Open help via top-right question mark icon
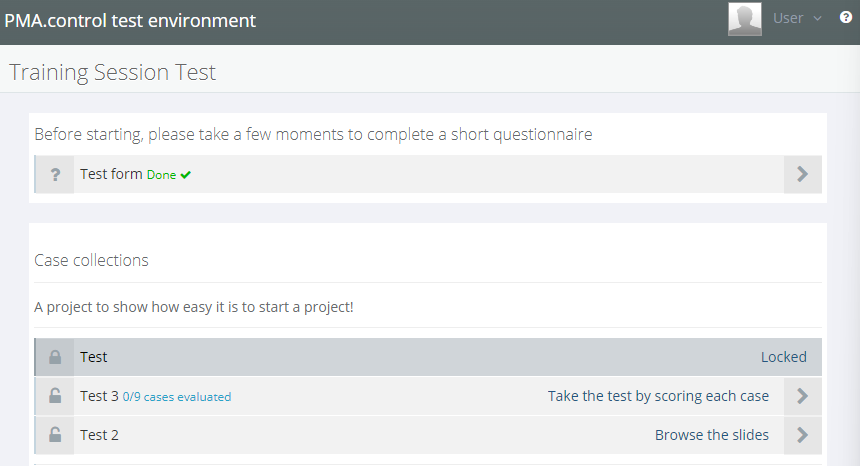Viewport: 860px width, 466px height. click(x=846, y=18)
